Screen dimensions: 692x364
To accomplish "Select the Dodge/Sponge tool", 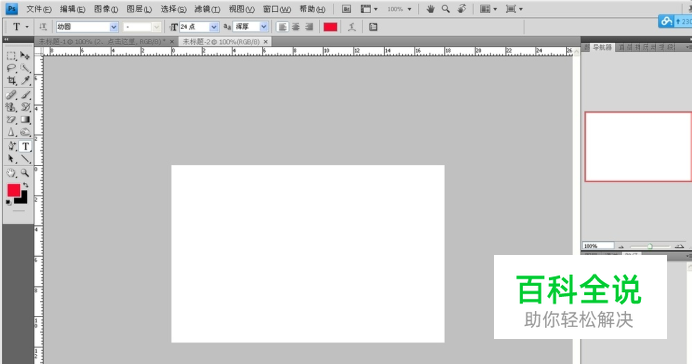I will 25,132.
